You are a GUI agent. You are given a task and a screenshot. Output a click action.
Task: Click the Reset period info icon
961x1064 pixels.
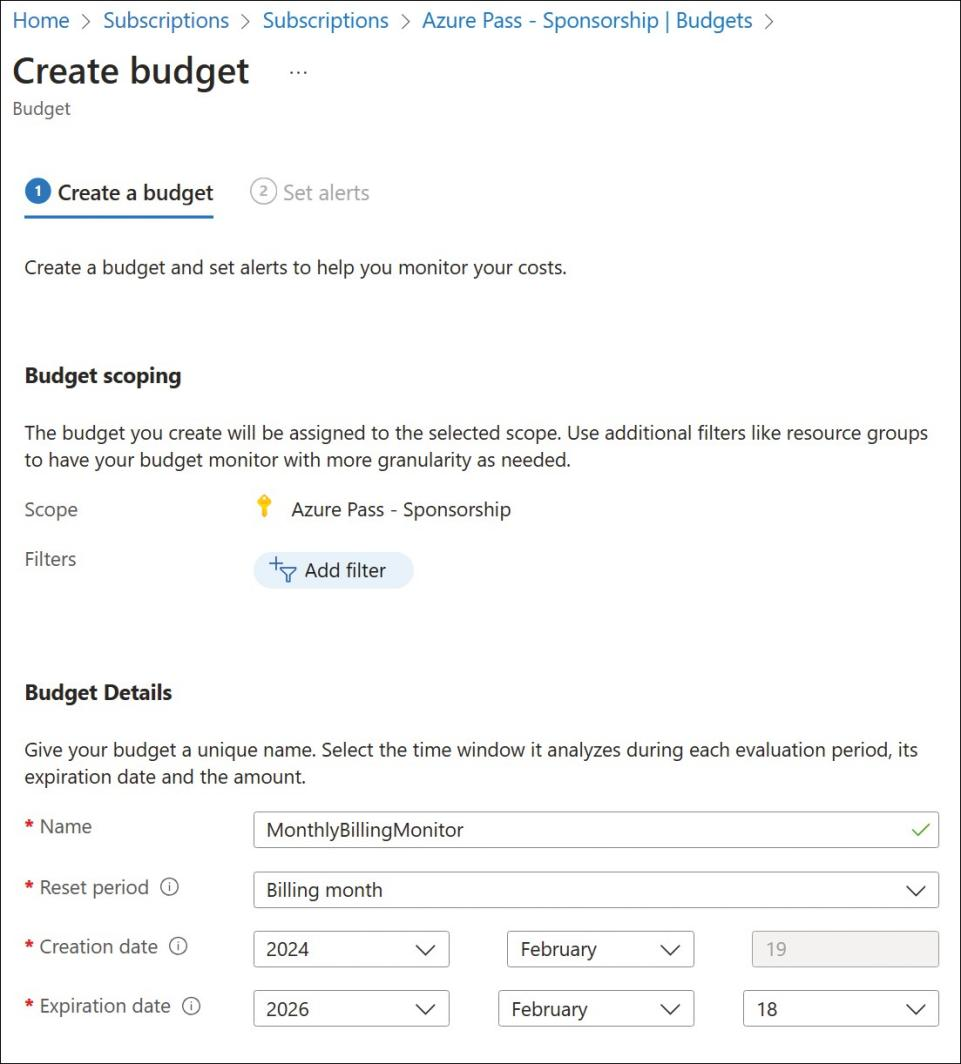(x=169, y=887)
